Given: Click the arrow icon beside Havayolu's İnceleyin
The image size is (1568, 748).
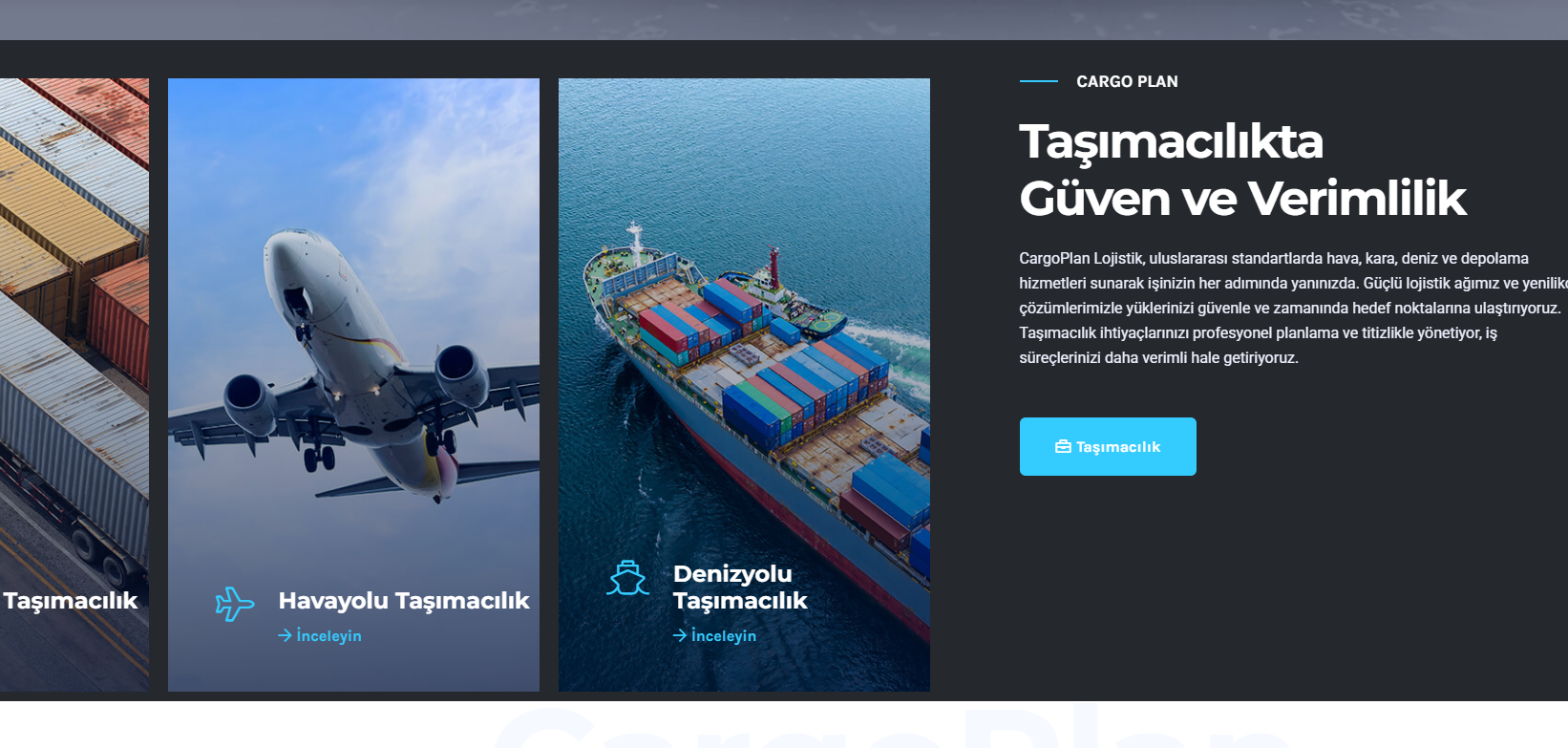Looking at the screenshot, I should click(285, 635).
